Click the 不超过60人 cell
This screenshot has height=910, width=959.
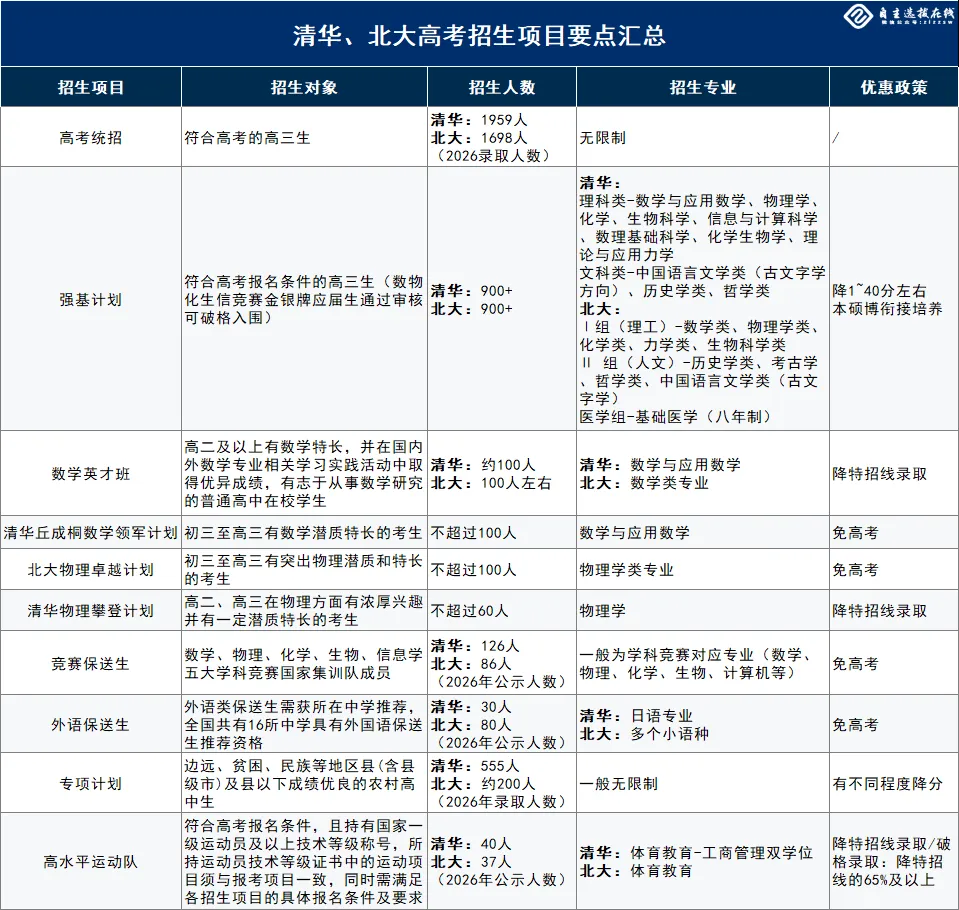502,610
